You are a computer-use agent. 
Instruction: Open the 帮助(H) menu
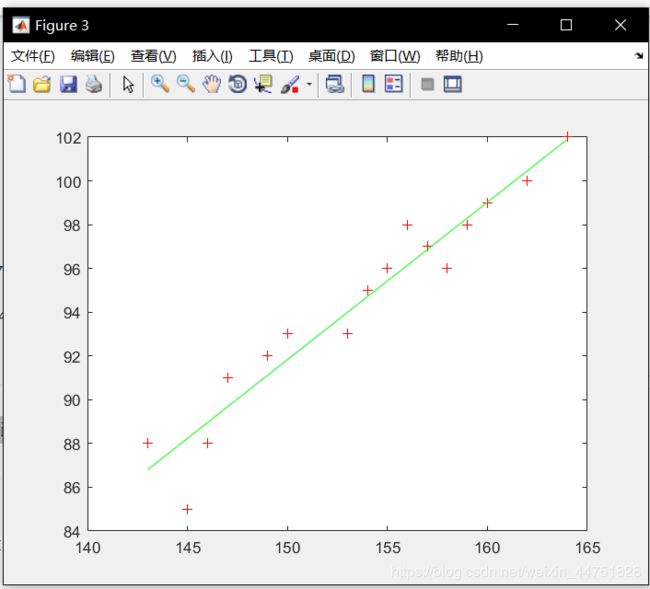[459, 56]
